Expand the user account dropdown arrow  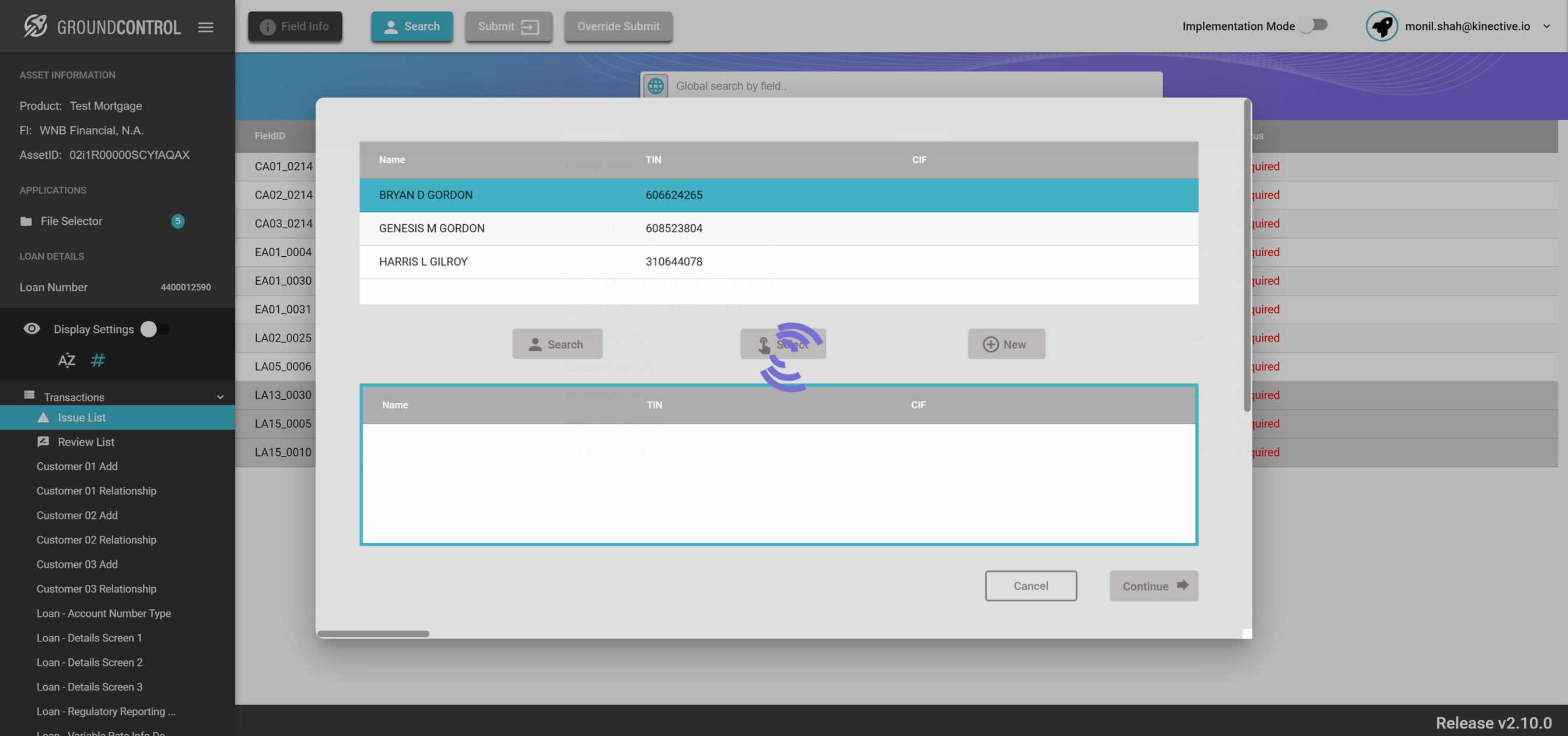pyautogui.click(x=1546, y=26)
